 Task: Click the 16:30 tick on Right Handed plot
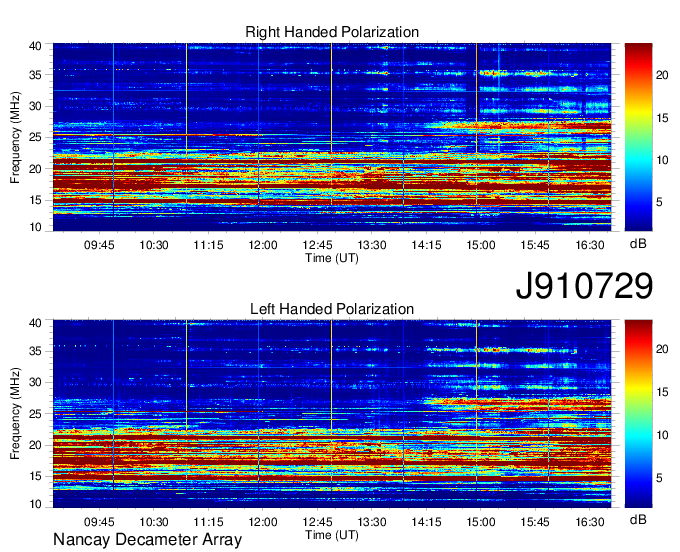590,245
